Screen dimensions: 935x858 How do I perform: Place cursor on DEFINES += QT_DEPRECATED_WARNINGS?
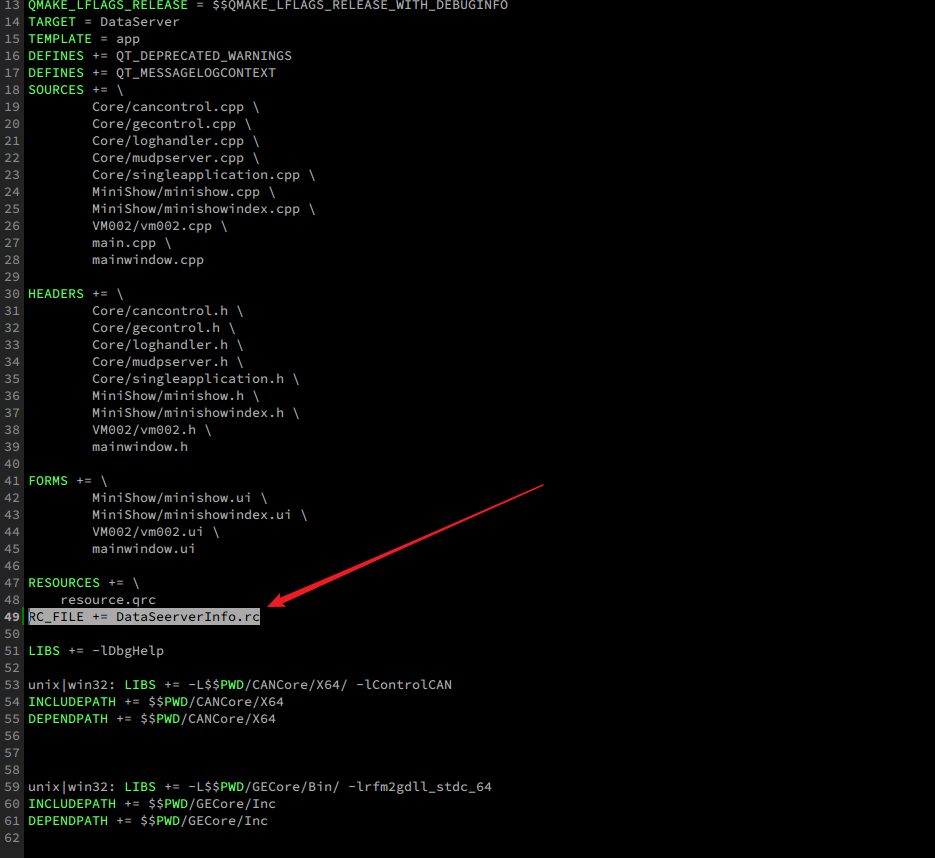(160, 56)
